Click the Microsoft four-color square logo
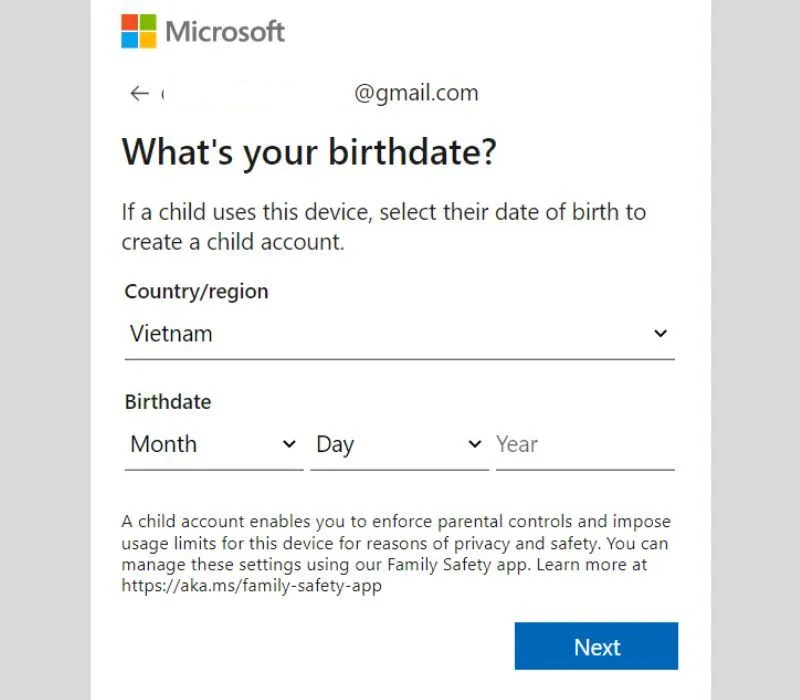The image size is (800, 700). (139, 31)
